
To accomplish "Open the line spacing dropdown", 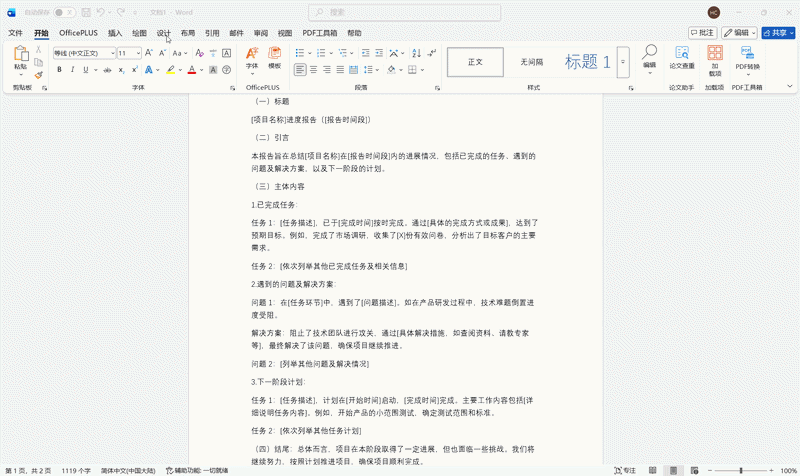I will point(371,70).
